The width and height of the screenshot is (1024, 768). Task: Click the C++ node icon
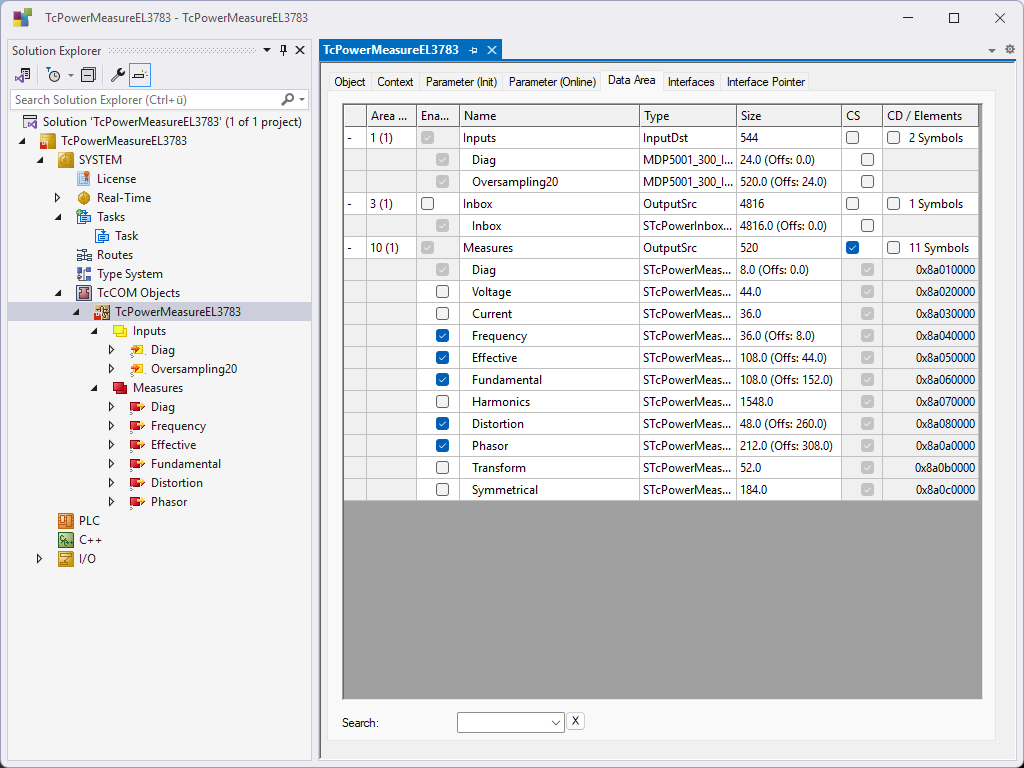(65, 539)
